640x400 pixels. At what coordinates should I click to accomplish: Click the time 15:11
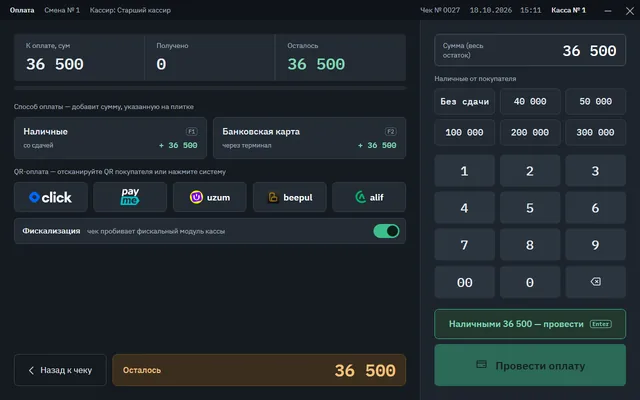click(x=531, y=10)
